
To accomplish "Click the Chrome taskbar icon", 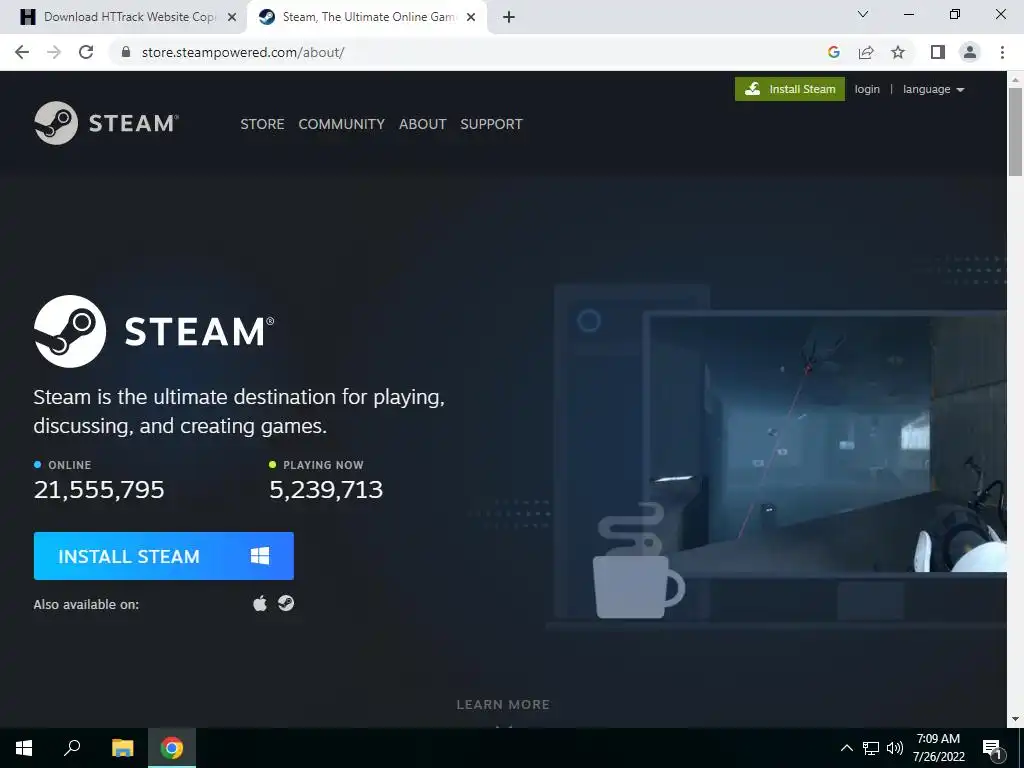I will pyautogui.click(x=172, y=748).
